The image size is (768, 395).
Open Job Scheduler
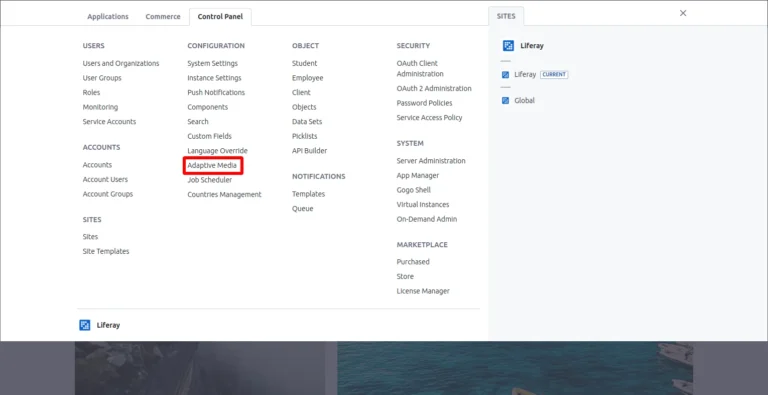click(x=210, y=180)
